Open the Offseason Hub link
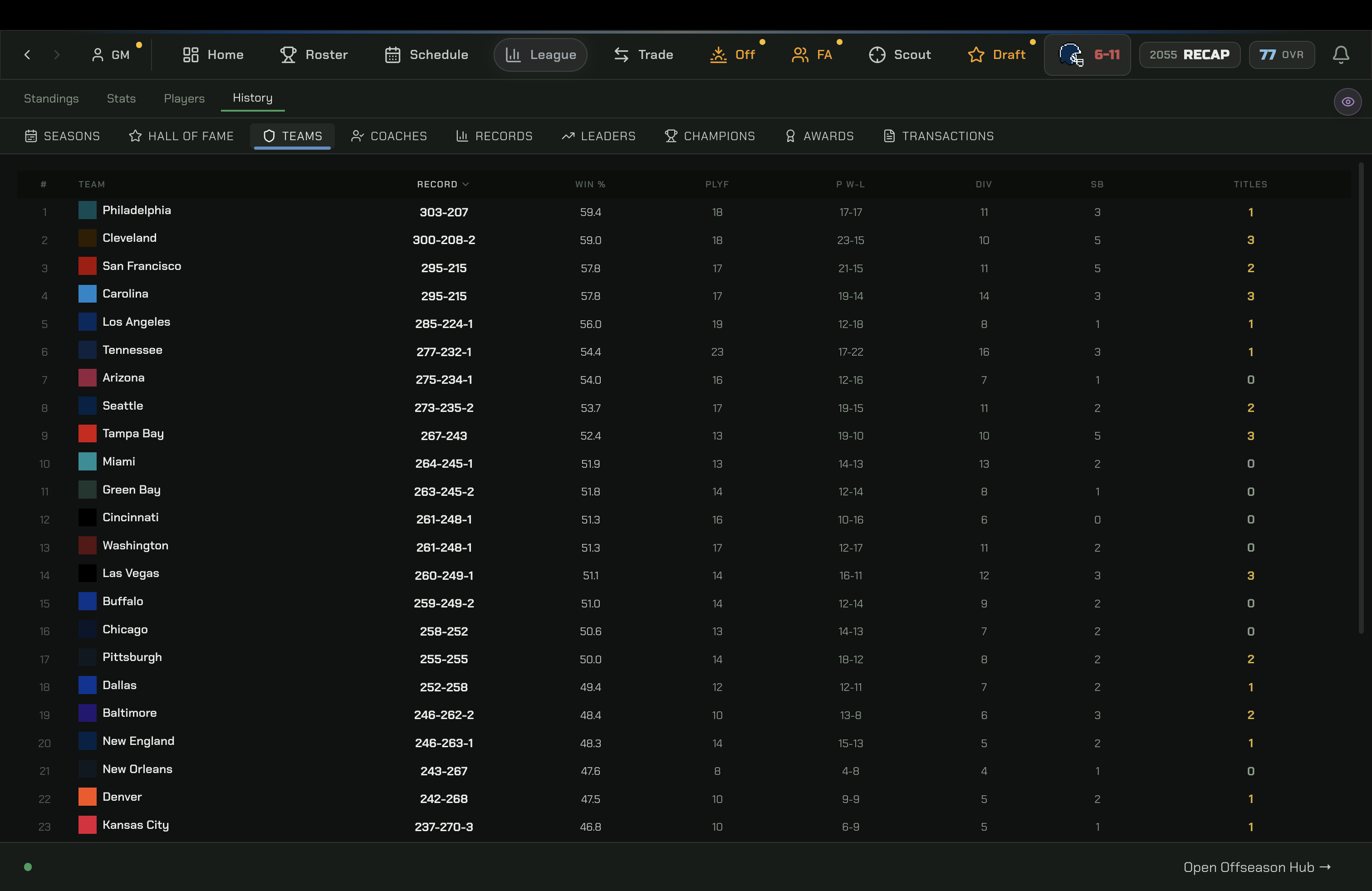1372x891 pixels. (x=1257, y=867)
